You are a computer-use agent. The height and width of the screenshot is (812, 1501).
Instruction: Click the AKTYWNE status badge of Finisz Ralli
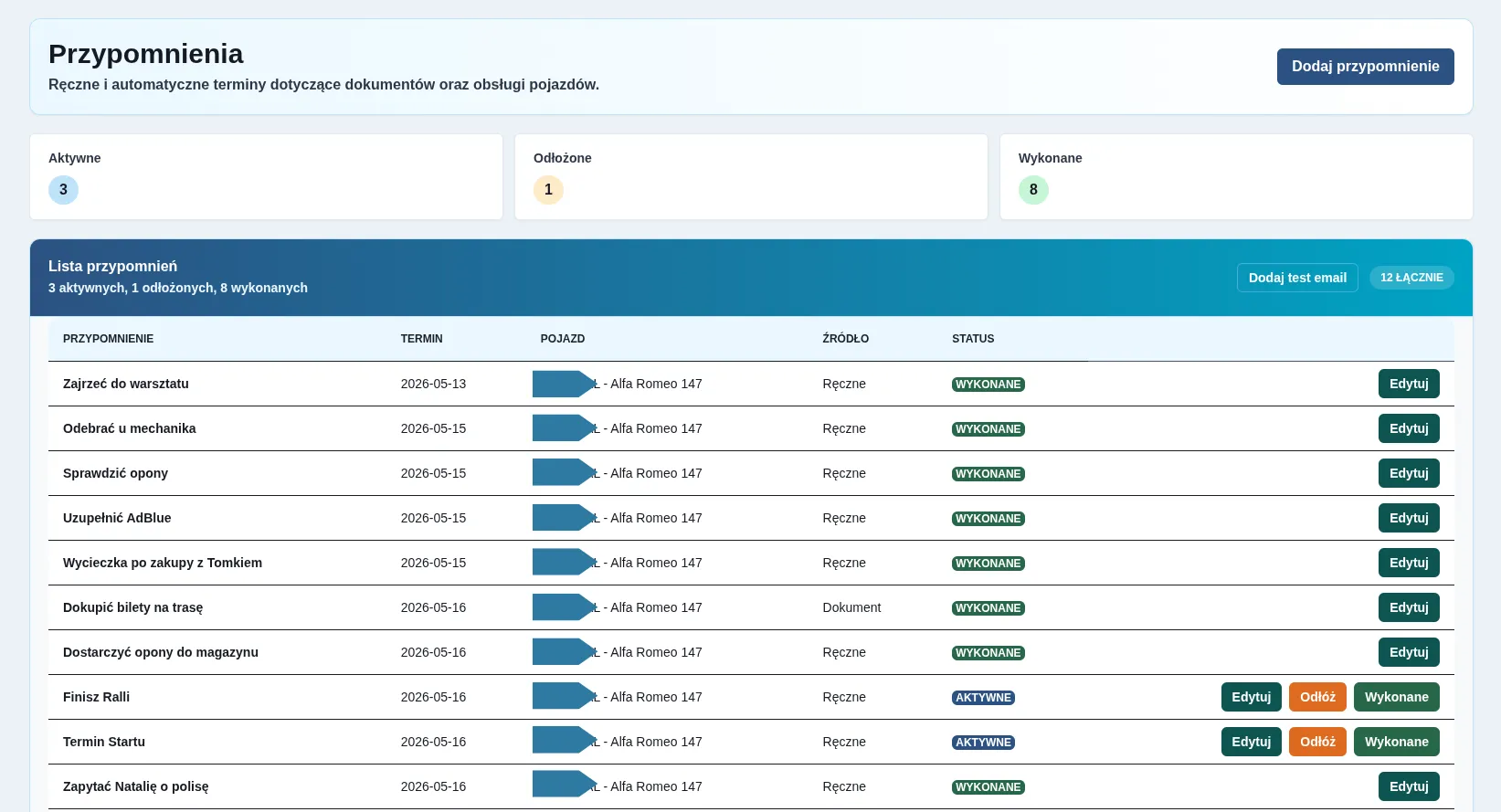(983, 698)
